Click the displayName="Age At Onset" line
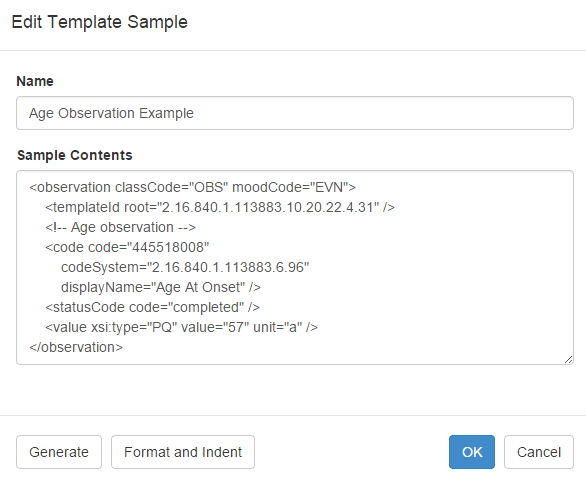 pyautogui.click(x=161, y=287)
